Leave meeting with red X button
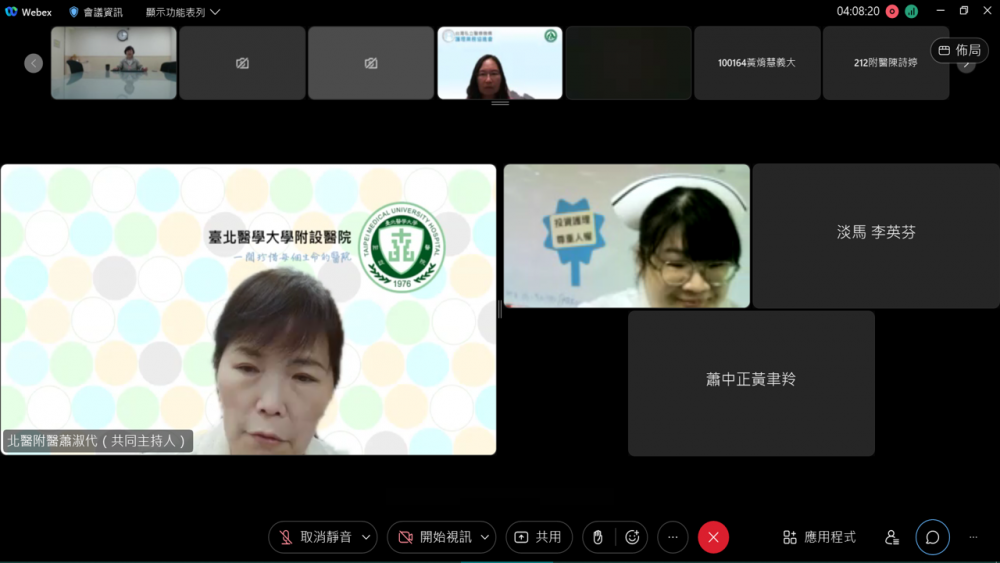 [x=713, y=537]
